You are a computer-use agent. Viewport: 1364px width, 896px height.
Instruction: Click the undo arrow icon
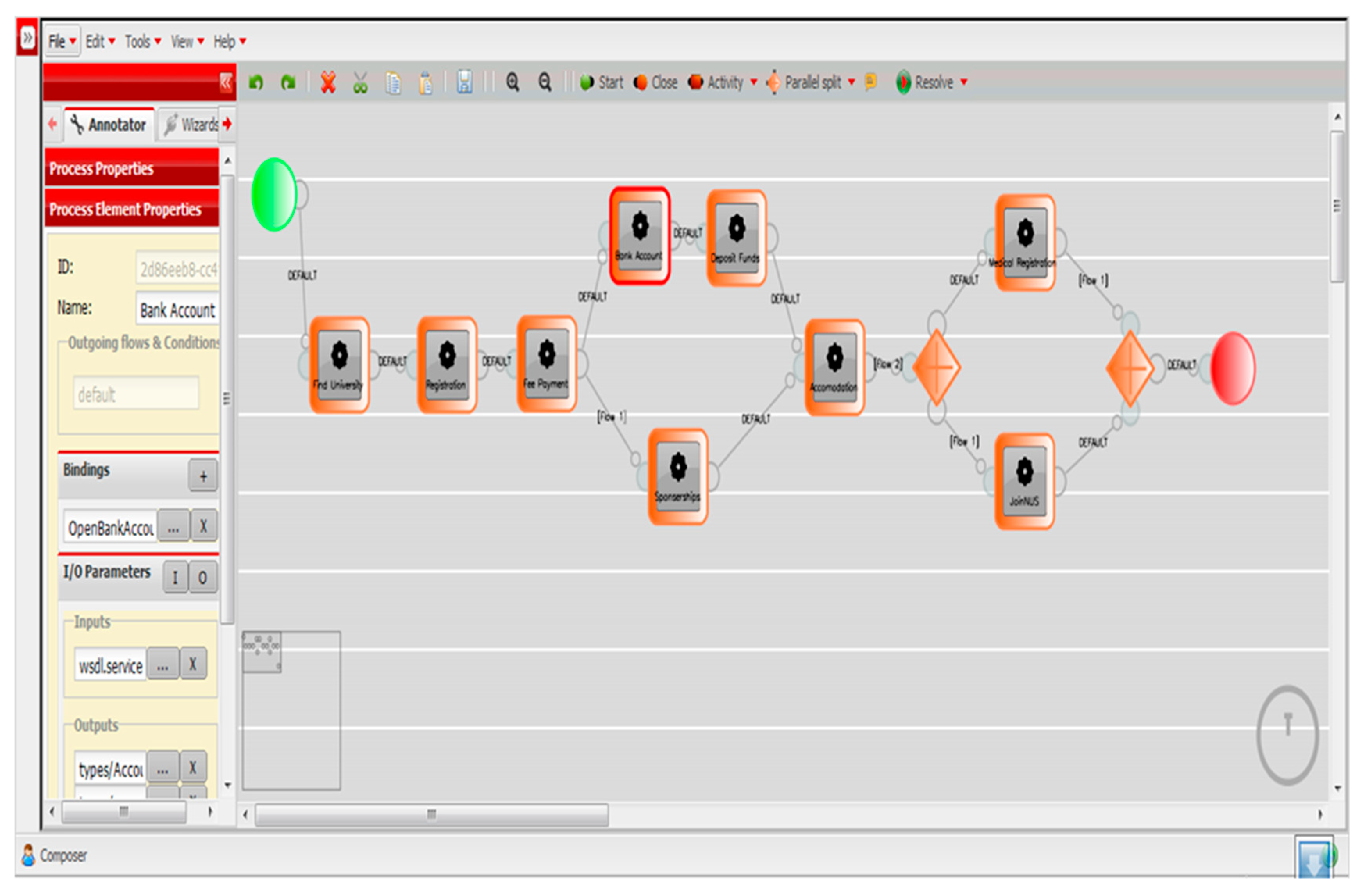255,82
